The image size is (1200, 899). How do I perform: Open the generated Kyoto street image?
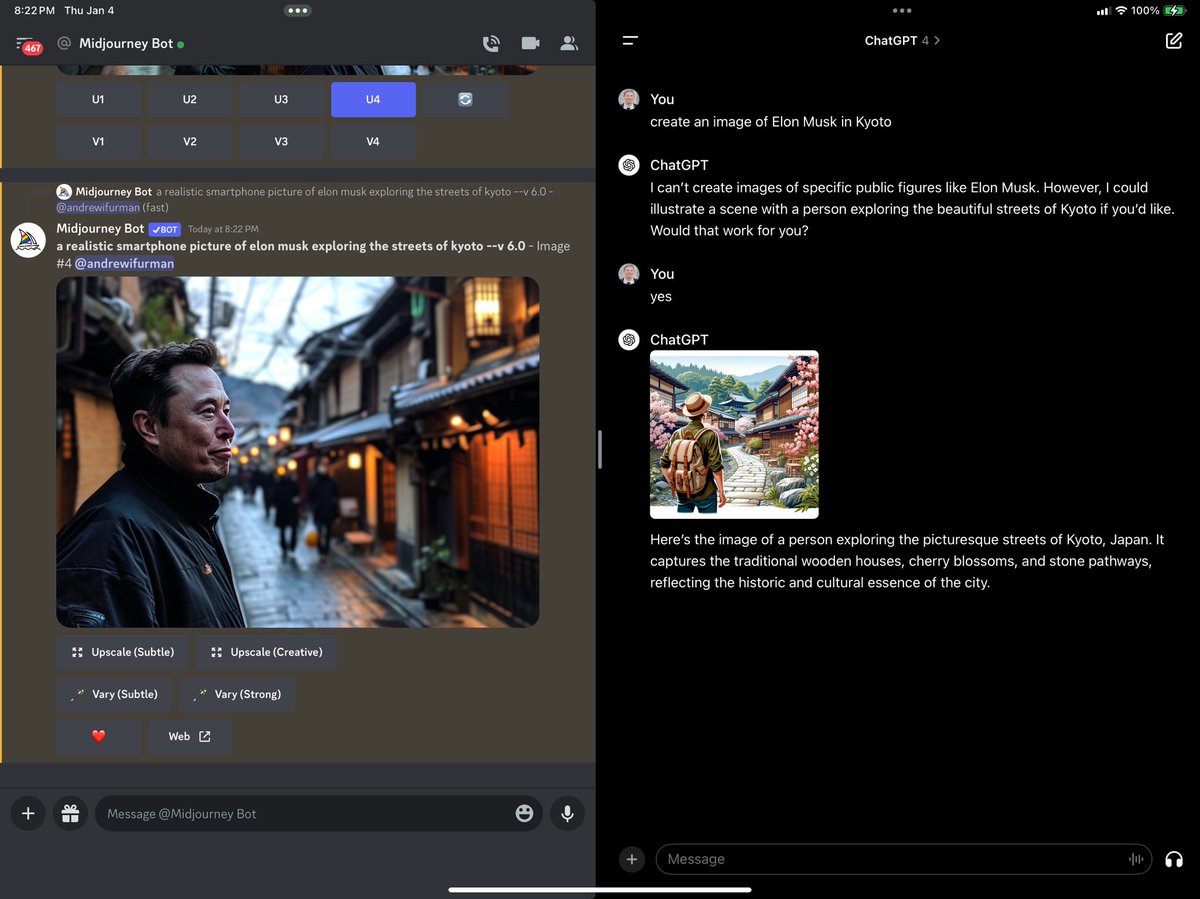pos(298,452)
